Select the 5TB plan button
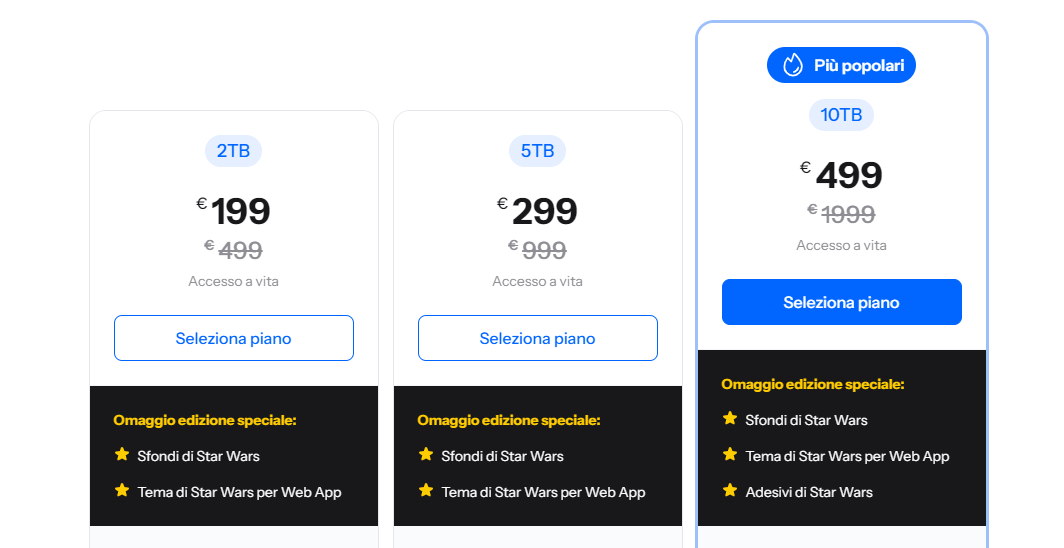The height and width of the screenshot is (548, 1064). (x=538, y=338)
